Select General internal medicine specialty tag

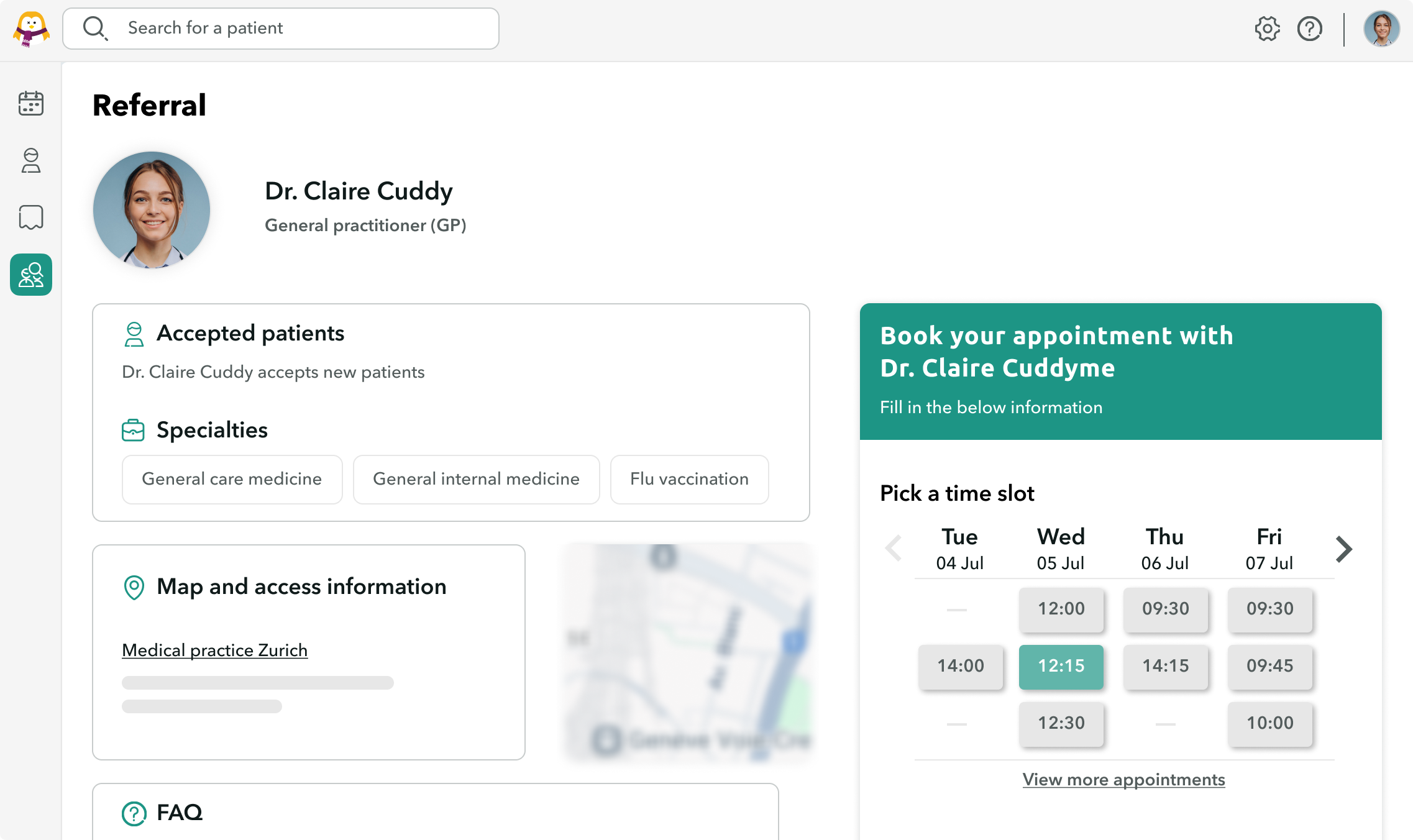pos(476,479)
